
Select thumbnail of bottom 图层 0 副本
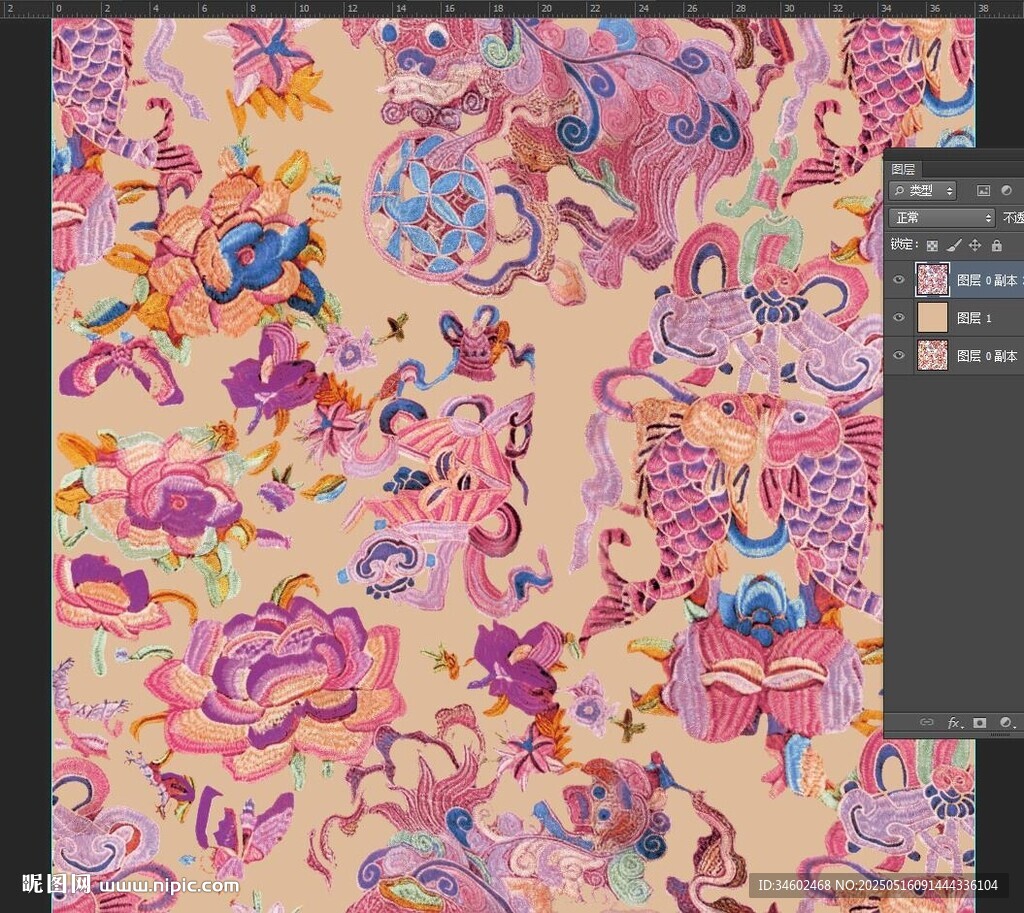coord(932,355)
